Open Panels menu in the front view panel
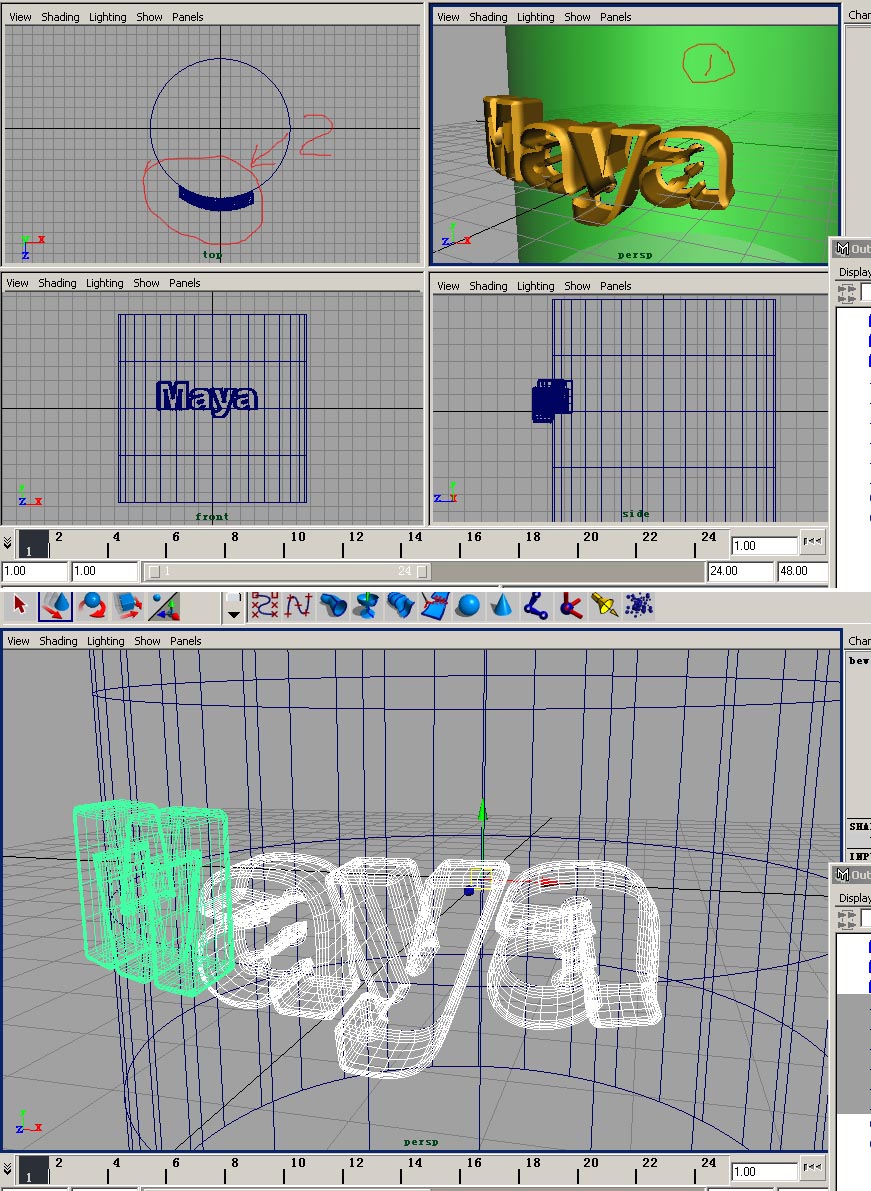This screenshot has height=1191, width=871. (185, 283)
